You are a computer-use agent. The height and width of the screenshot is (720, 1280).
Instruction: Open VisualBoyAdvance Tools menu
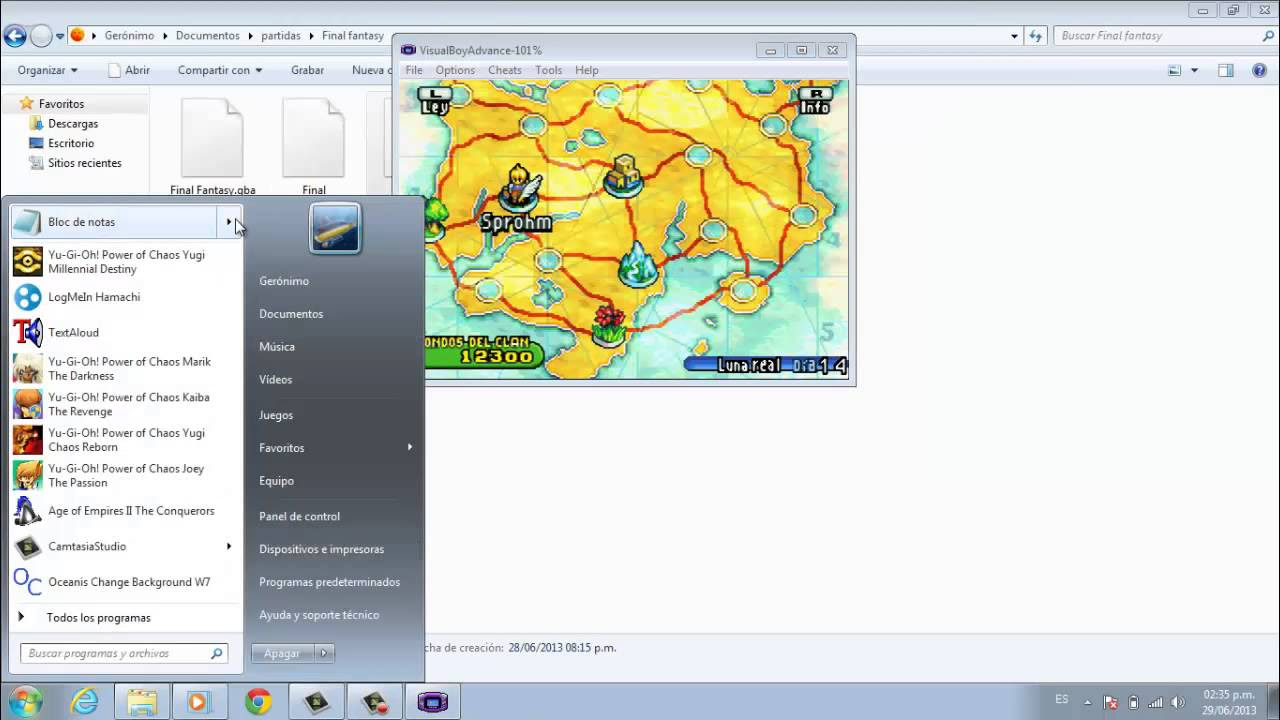tap(548, 70)
